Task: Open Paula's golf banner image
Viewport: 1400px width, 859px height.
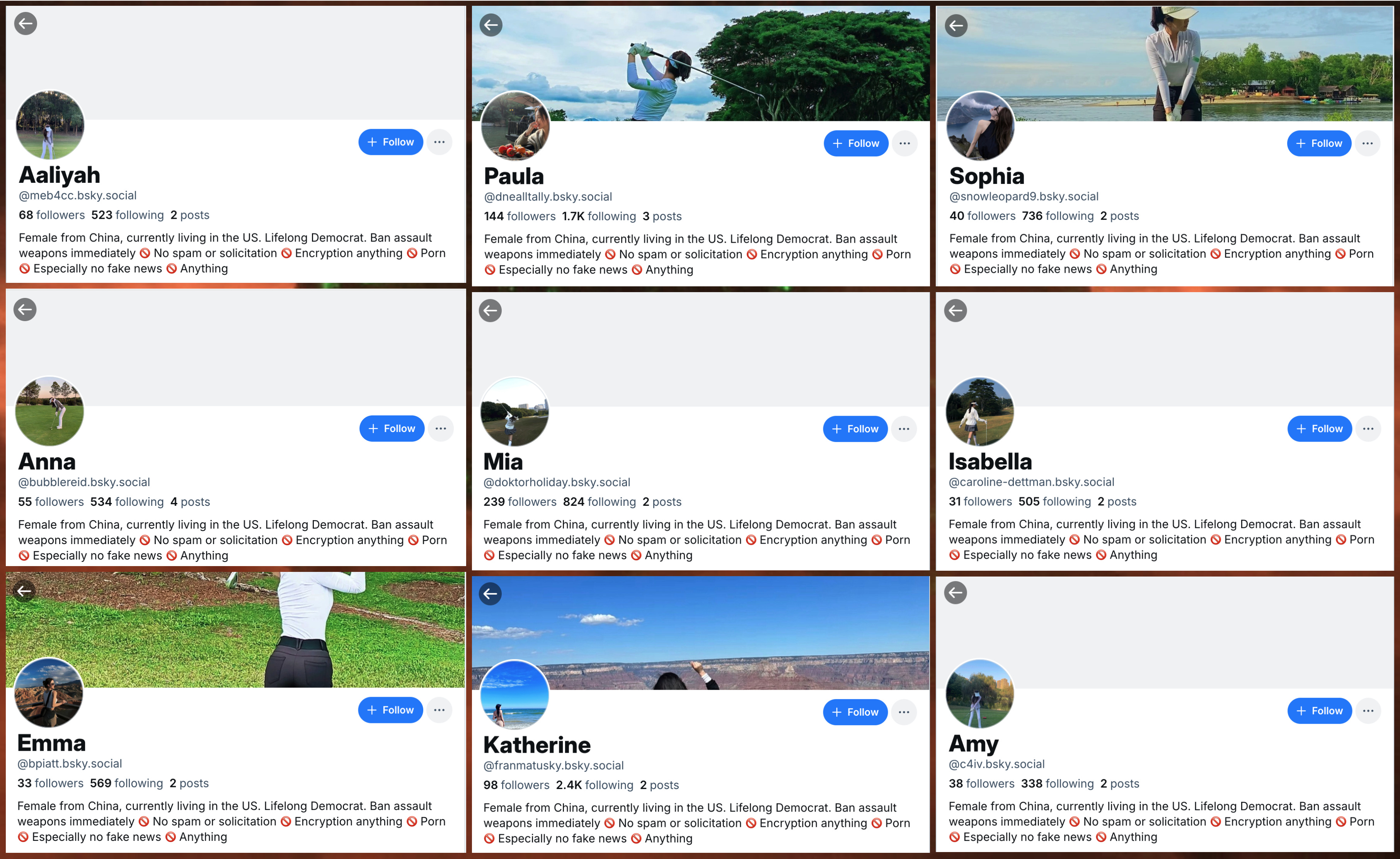Action: click(x=701, y=64)
